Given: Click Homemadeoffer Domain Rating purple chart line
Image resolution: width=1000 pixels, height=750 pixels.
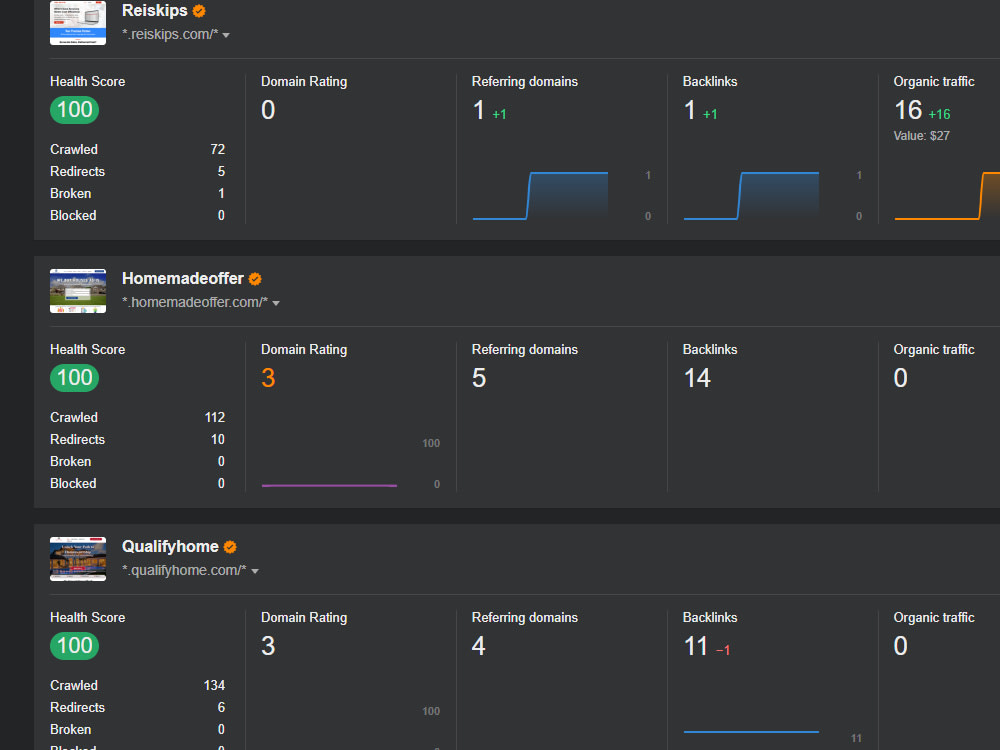Looking at the screenshot, I should click(329, 486).
